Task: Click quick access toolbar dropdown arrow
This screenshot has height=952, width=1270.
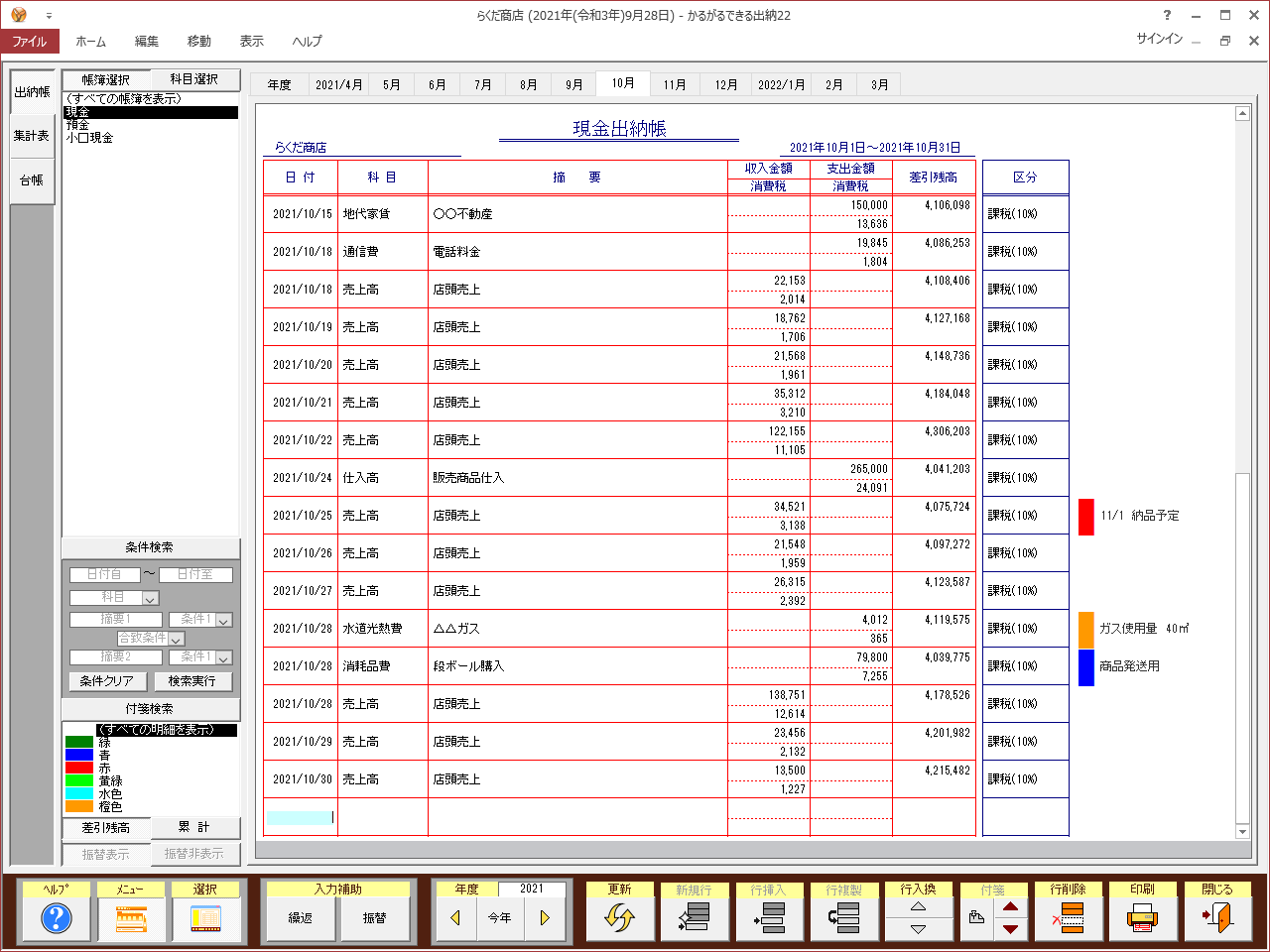Action: [x=49, y=16]
